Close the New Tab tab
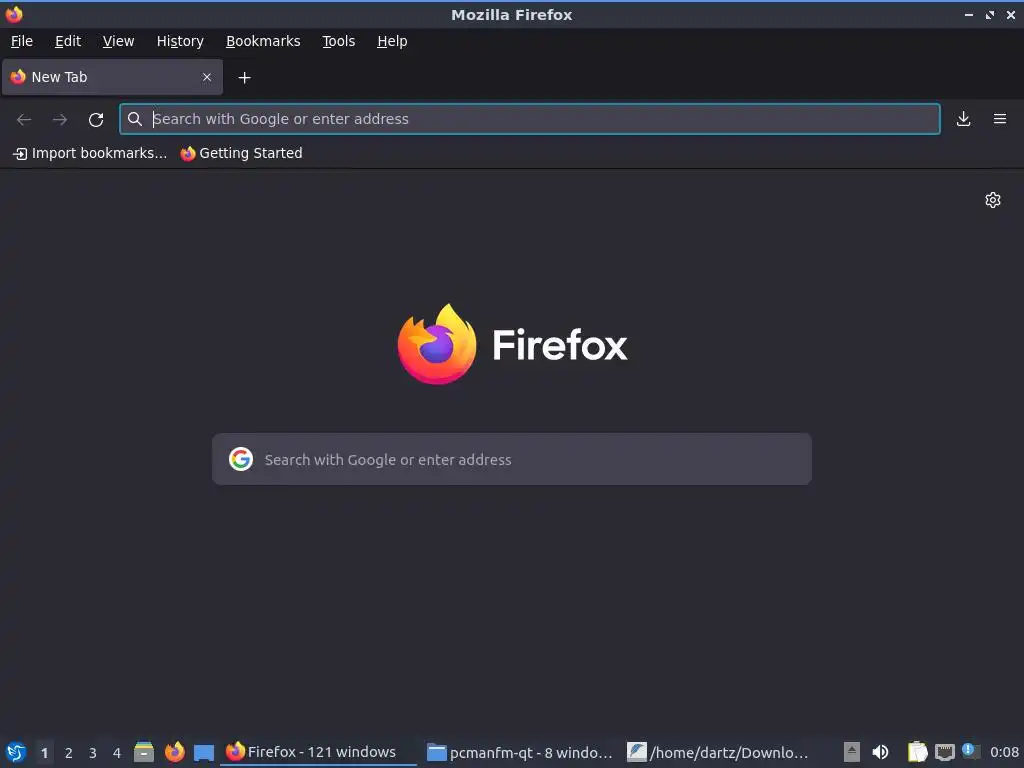The image size is (1024, 768). coord(207,77)
